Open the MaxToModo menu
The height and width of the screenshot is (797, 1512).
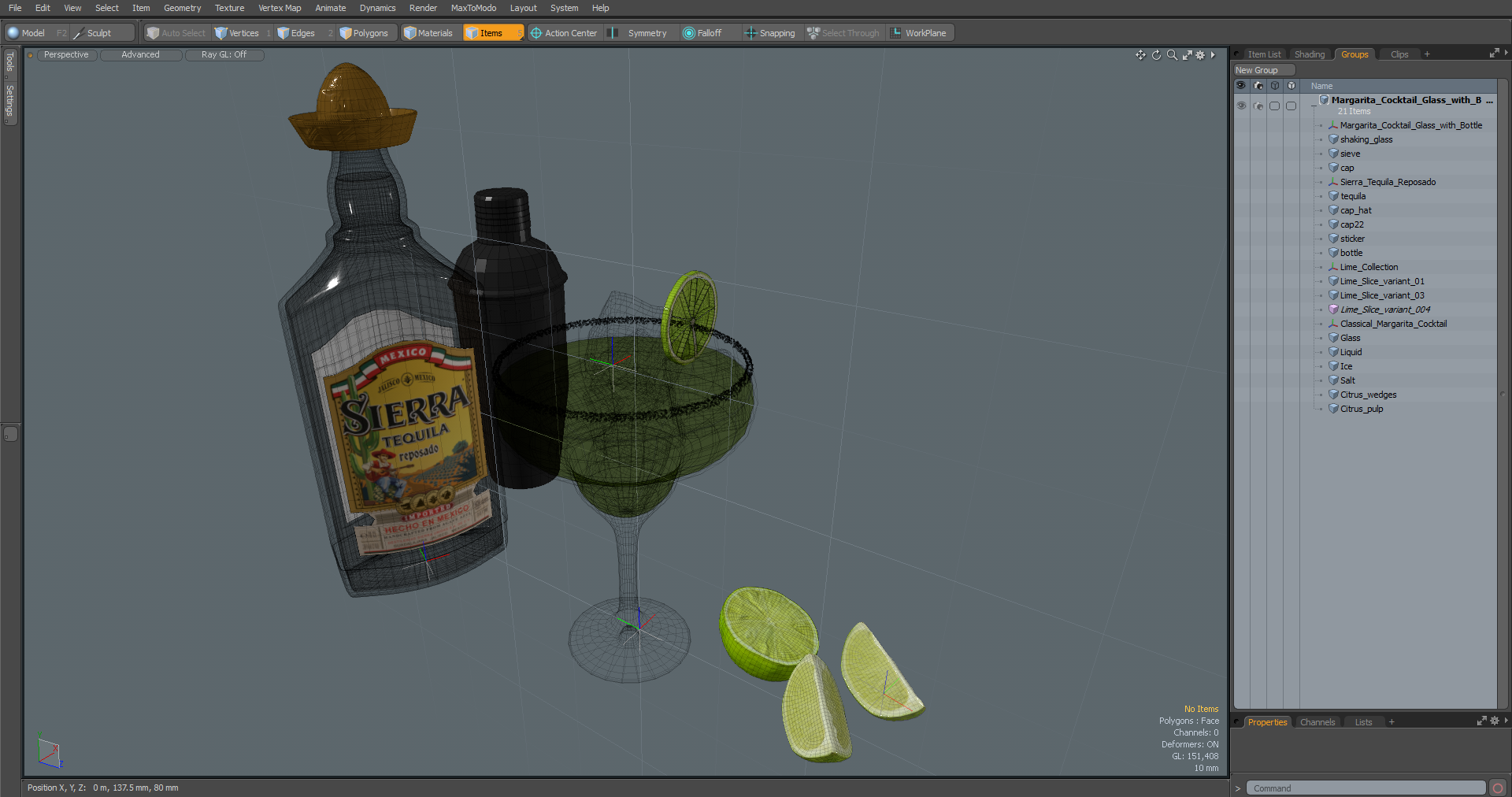tap(473, 8)
